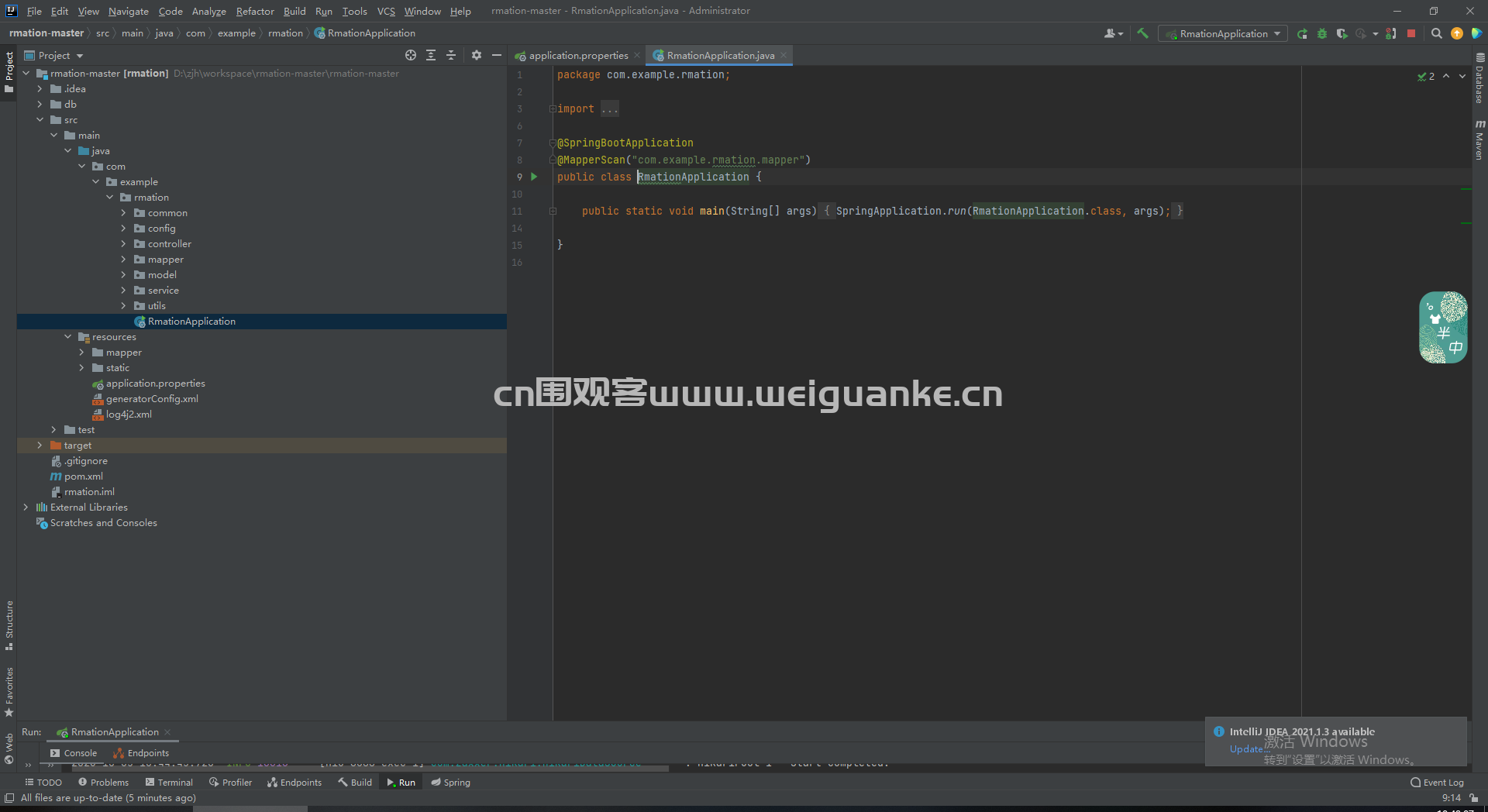Click 'example' in navigation breadcrumb
Viewport: 1488px width, 812px height.
(236, 33)
